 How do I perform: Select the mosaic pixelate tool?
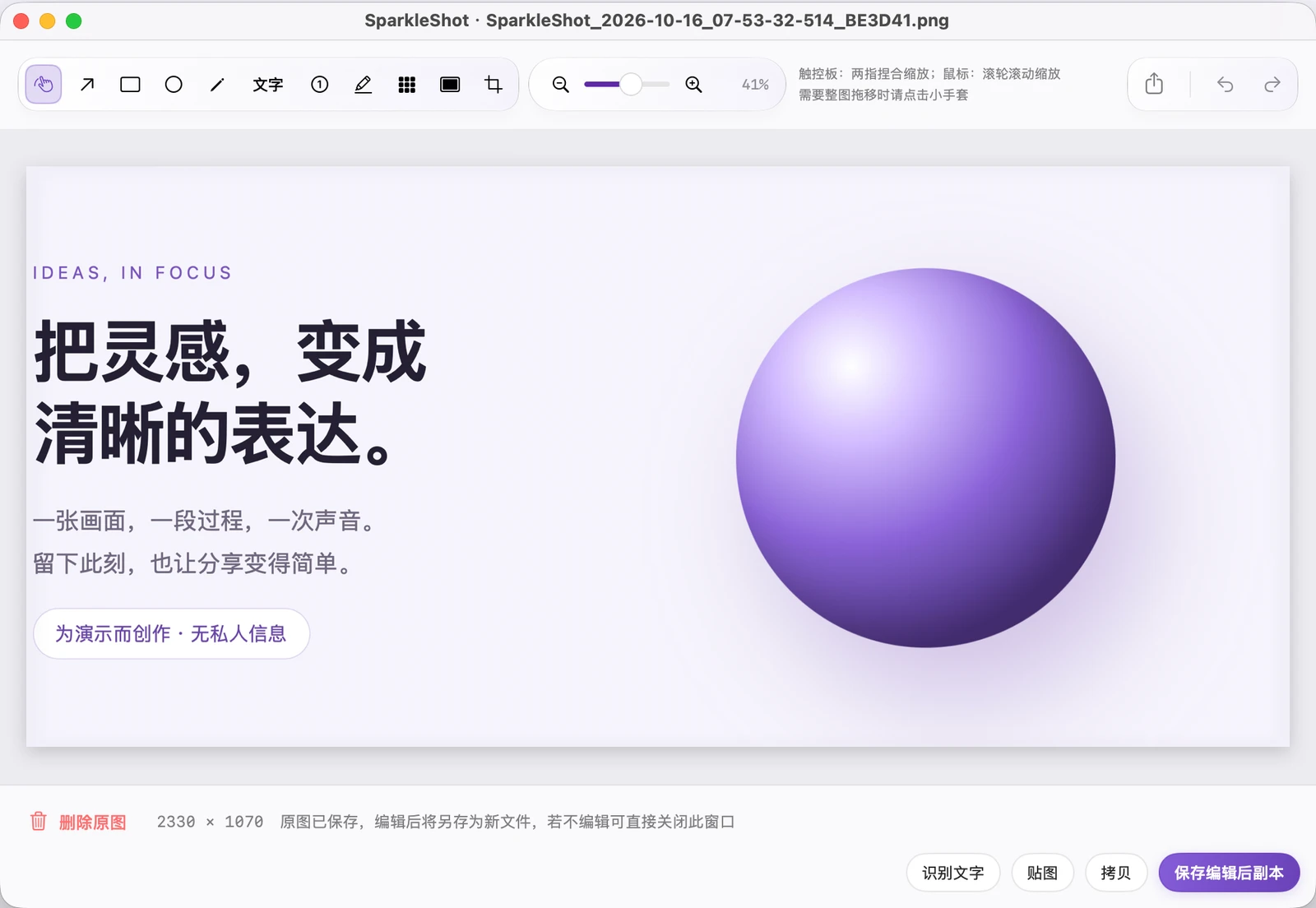[x=406, y=84]
